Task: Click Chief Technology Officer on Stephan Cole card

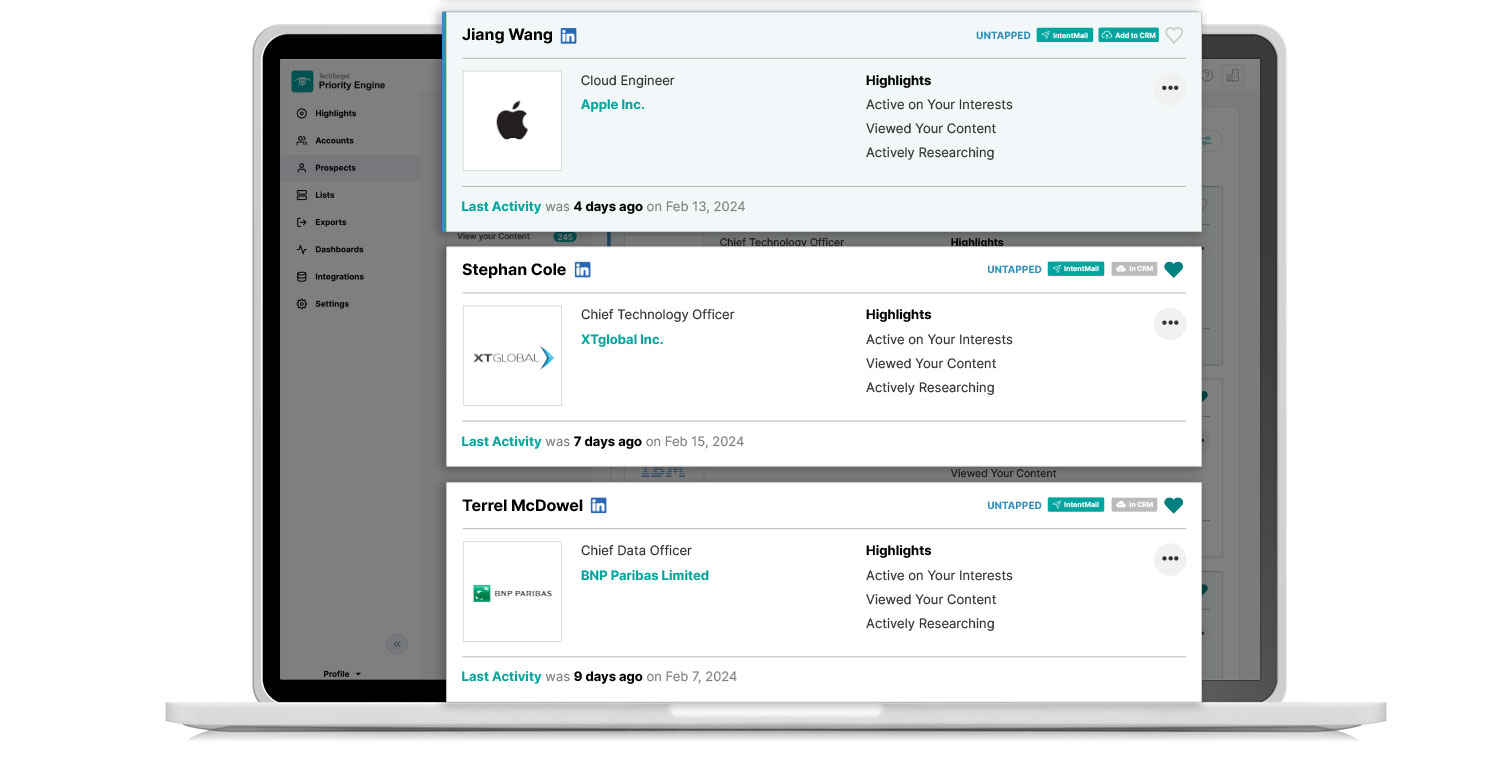Action: point(658,315)
